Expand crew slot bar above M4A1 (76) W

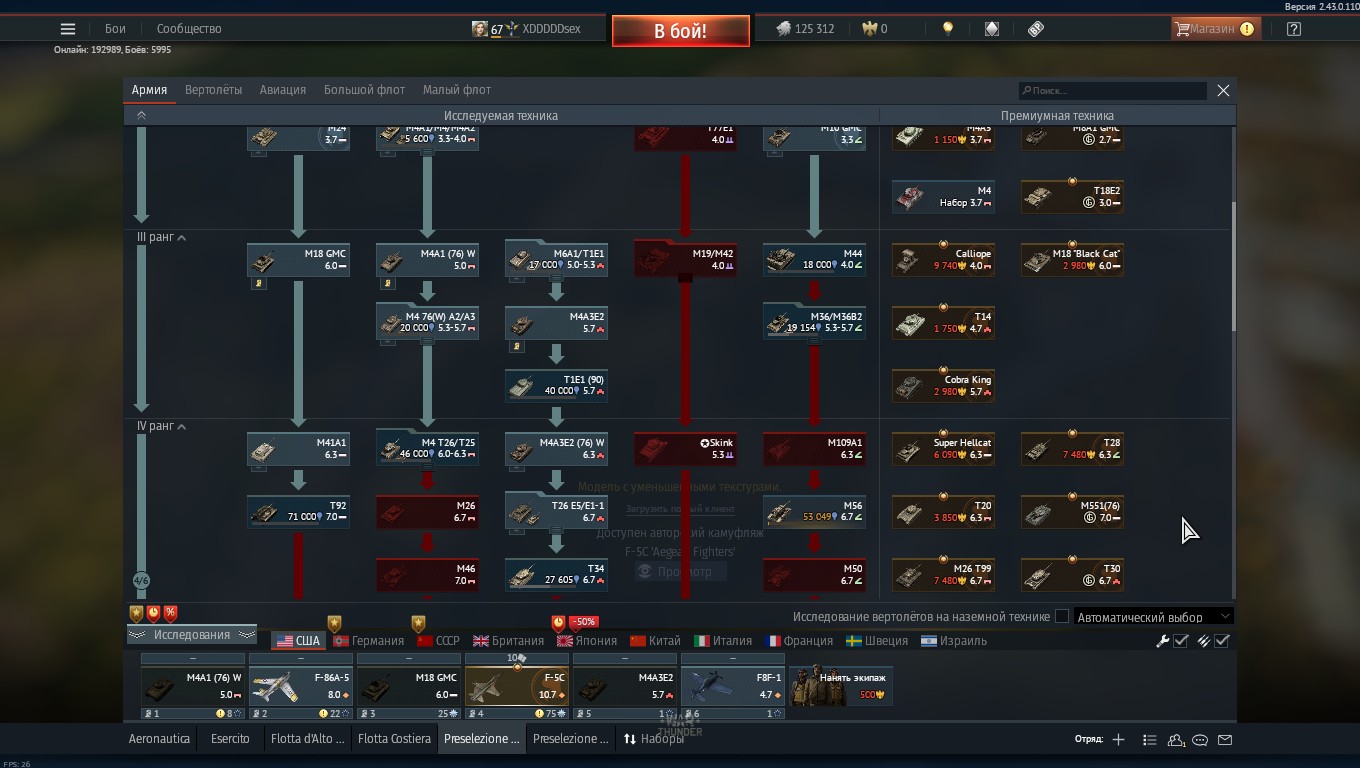[193, 659]
